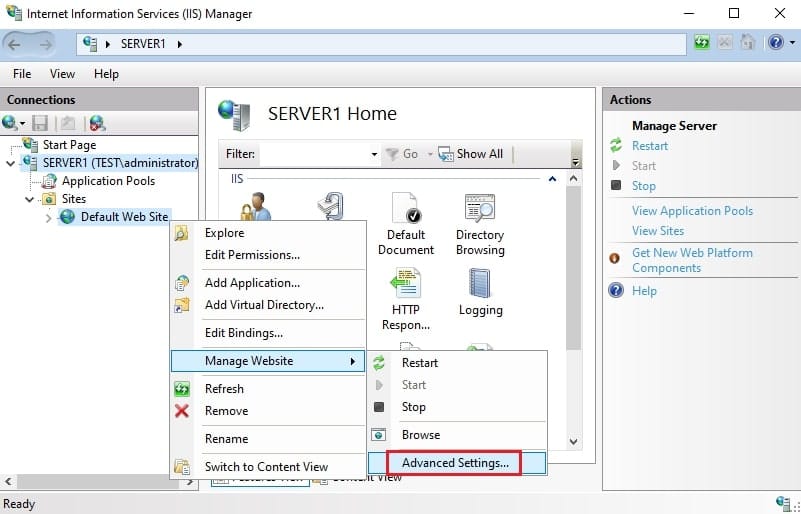Screen dimensions: 801x514
Task: Click View Application Pools link
Action: [692, 211]
